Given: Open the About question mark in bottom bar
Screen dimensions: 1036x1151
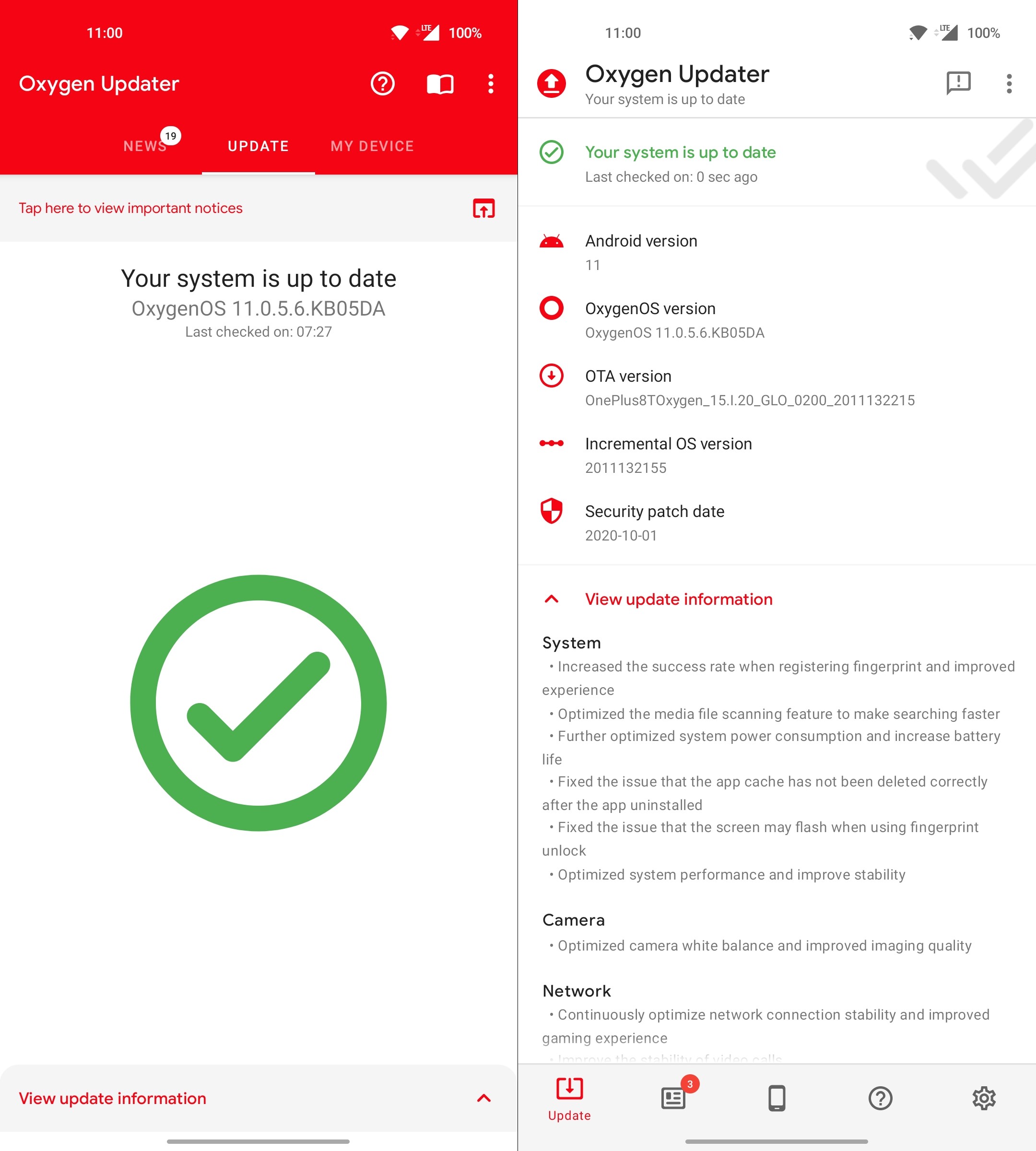Looking at the screenshot, I should point(881,1098).
